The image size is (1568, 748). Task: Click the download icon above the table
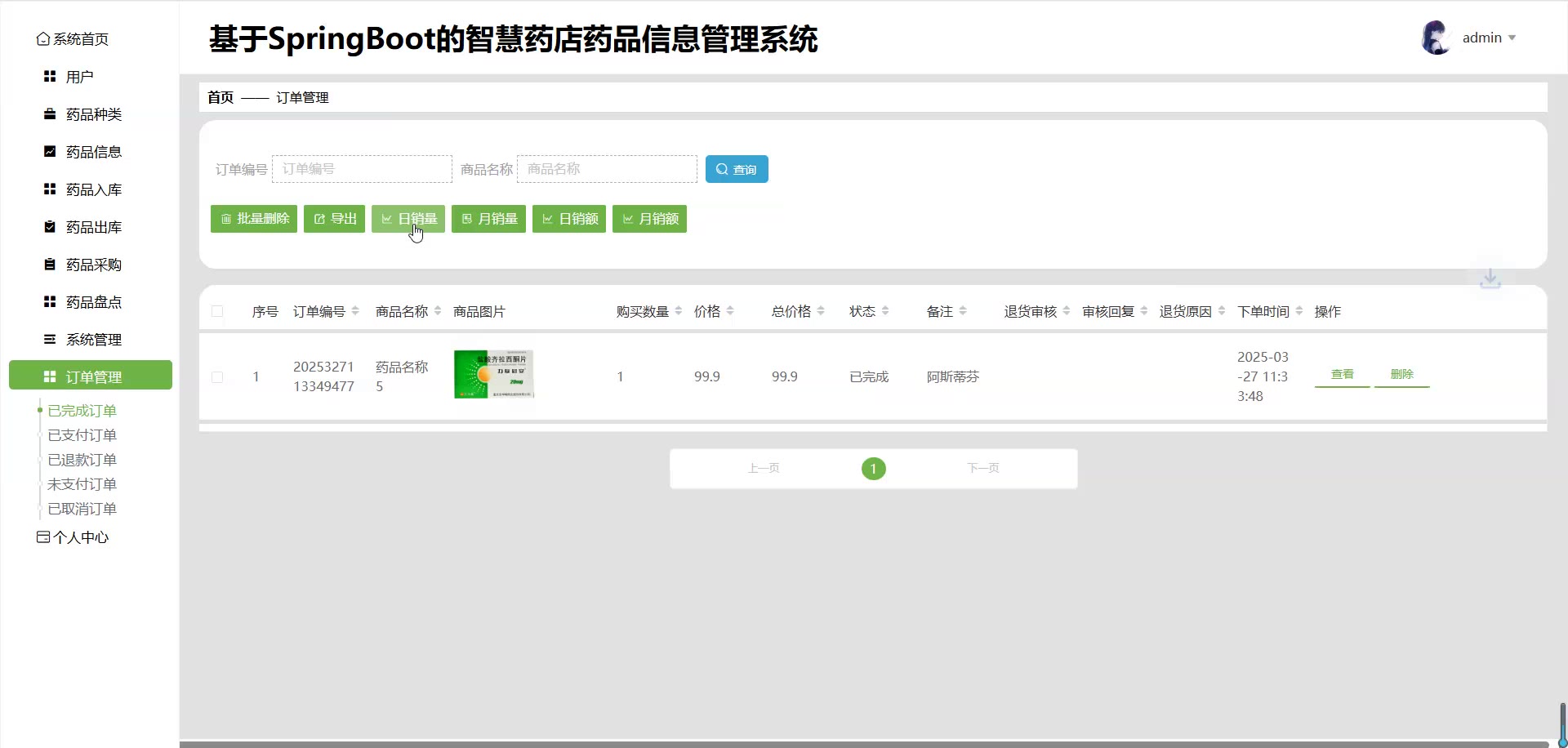[x=1490, y=278]
